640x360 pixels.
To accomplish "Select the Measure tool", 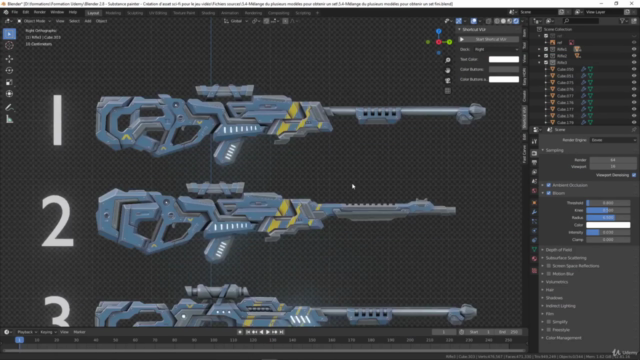I will click(9, 119).
